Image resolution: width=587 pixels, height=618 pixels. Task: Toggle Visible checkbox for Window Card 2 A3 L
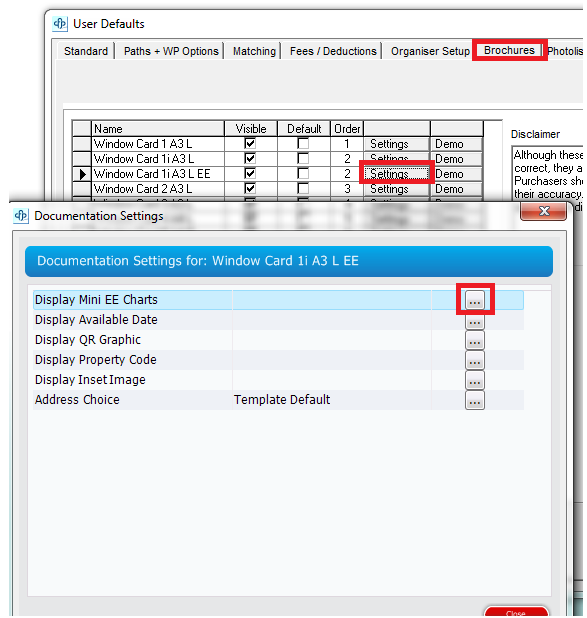tap(250, 188)
